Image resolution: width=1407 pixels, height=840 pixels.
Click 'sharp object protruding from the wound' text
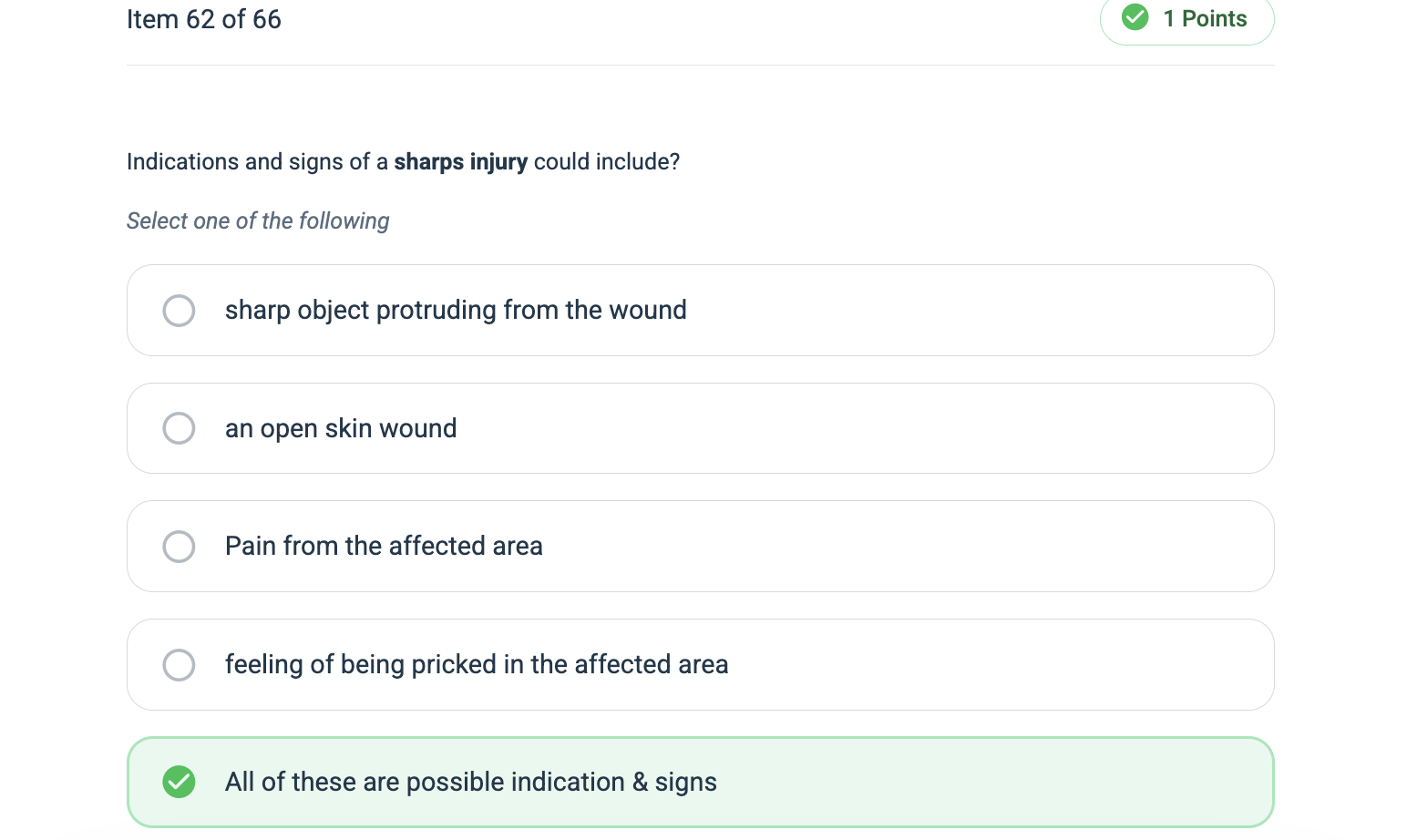pos(456,311)
